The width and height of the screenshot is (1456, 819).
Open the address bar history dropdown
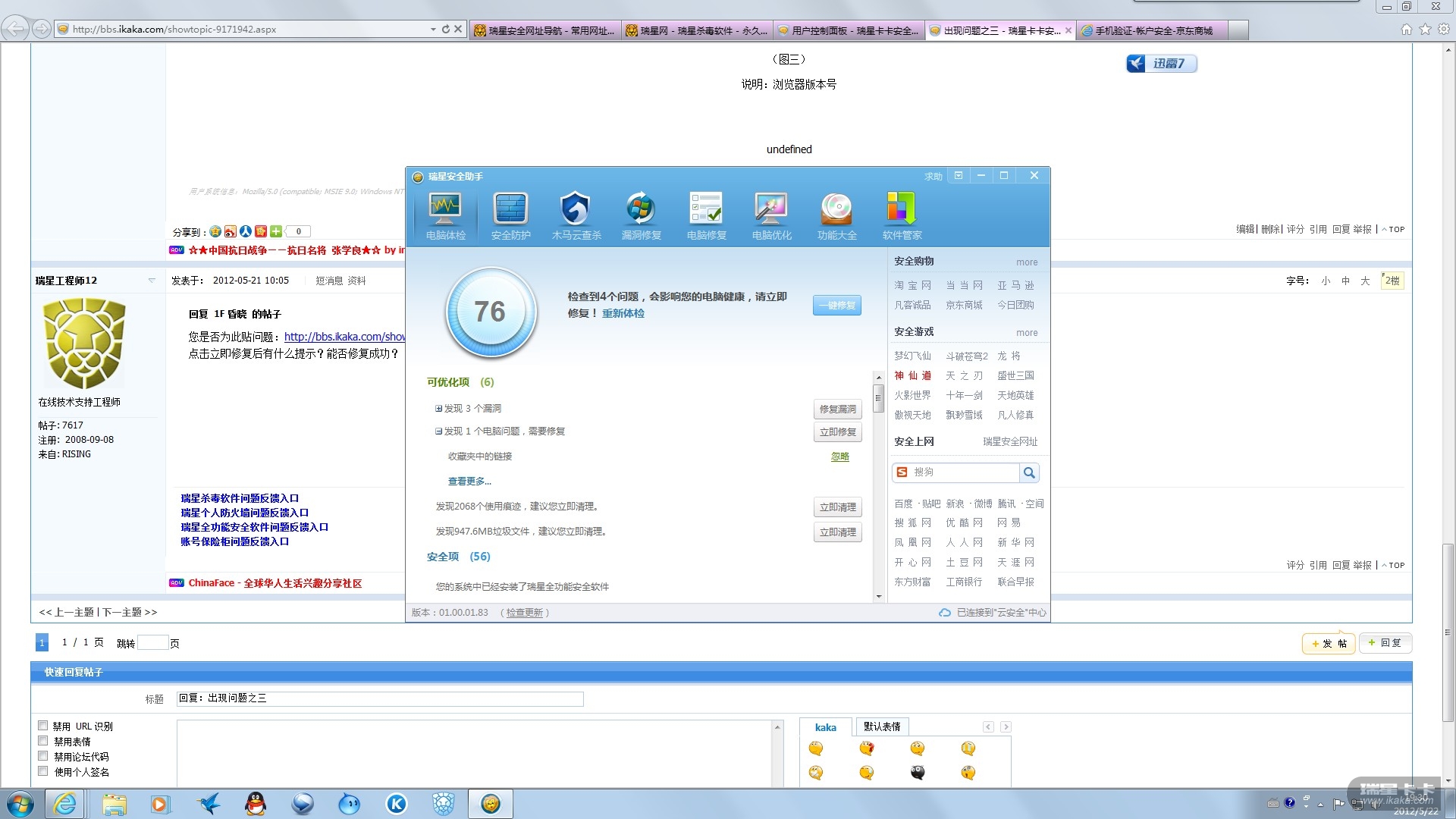pyautogui.click(x=433, y=30)
